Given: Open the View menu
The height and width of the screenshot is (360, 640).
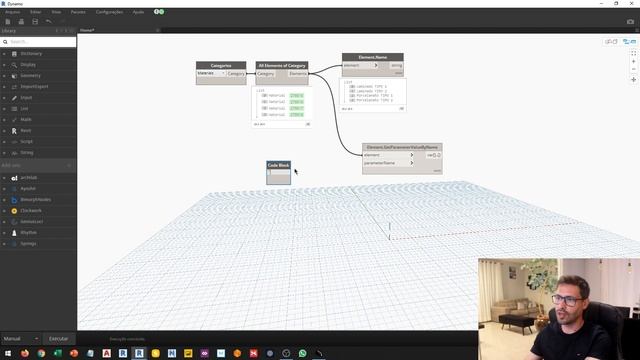Looking at the screenshot, I should (56, 12).
